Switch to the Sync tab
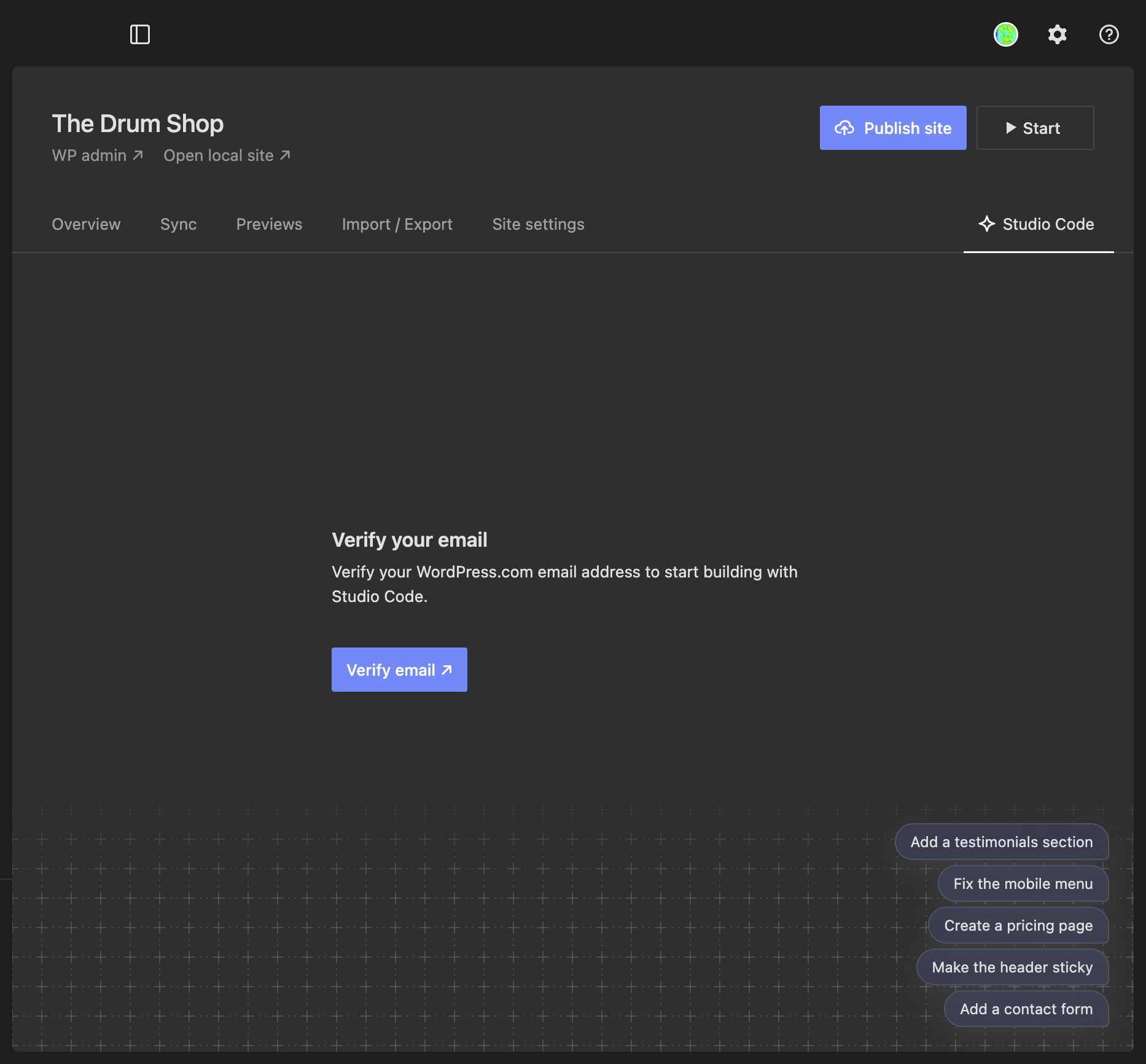1146x1064 pixels. (179, 224)
